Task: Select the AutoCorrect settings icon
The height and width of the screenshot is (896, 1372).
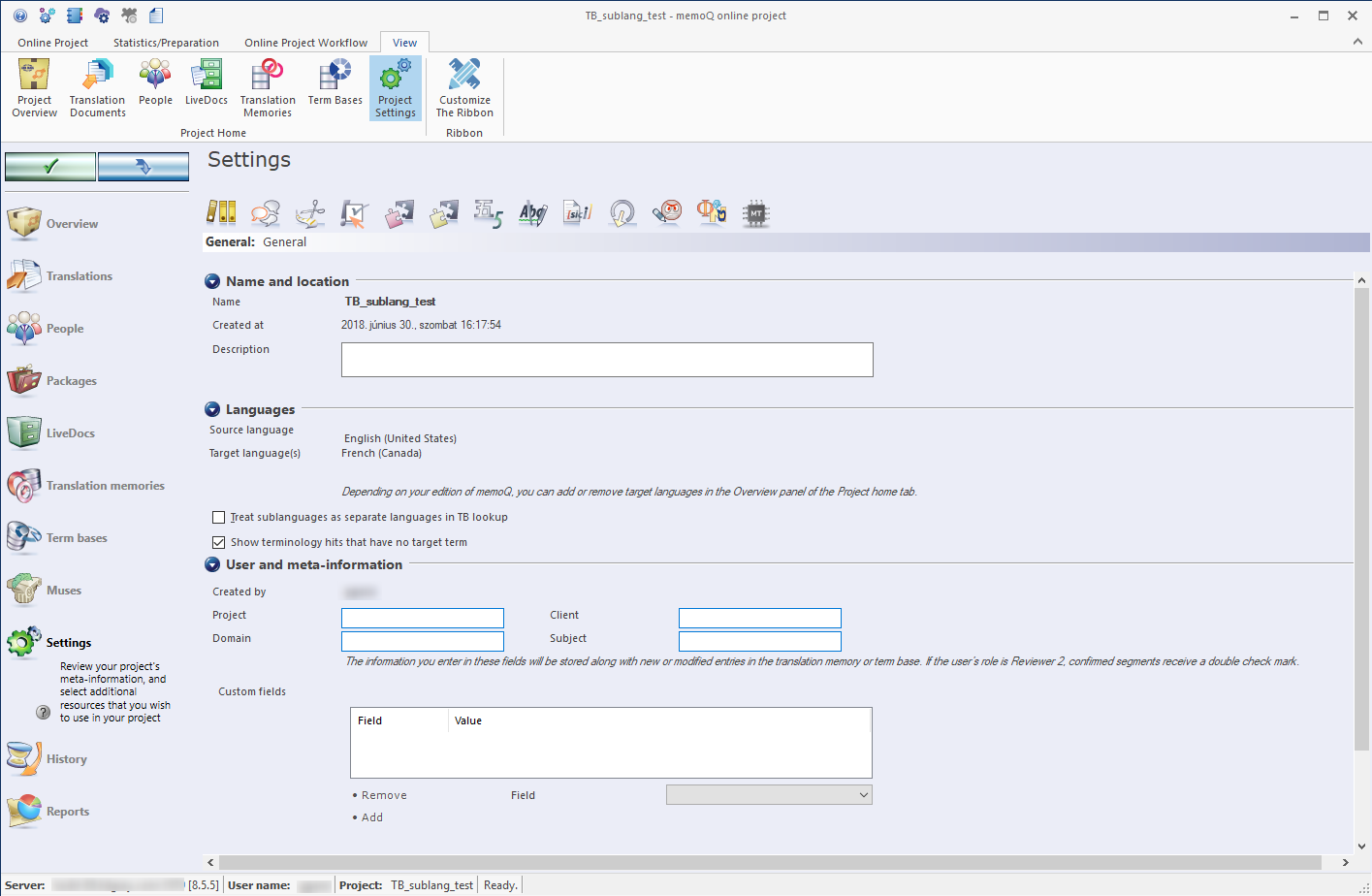Action: pos(532,213)
